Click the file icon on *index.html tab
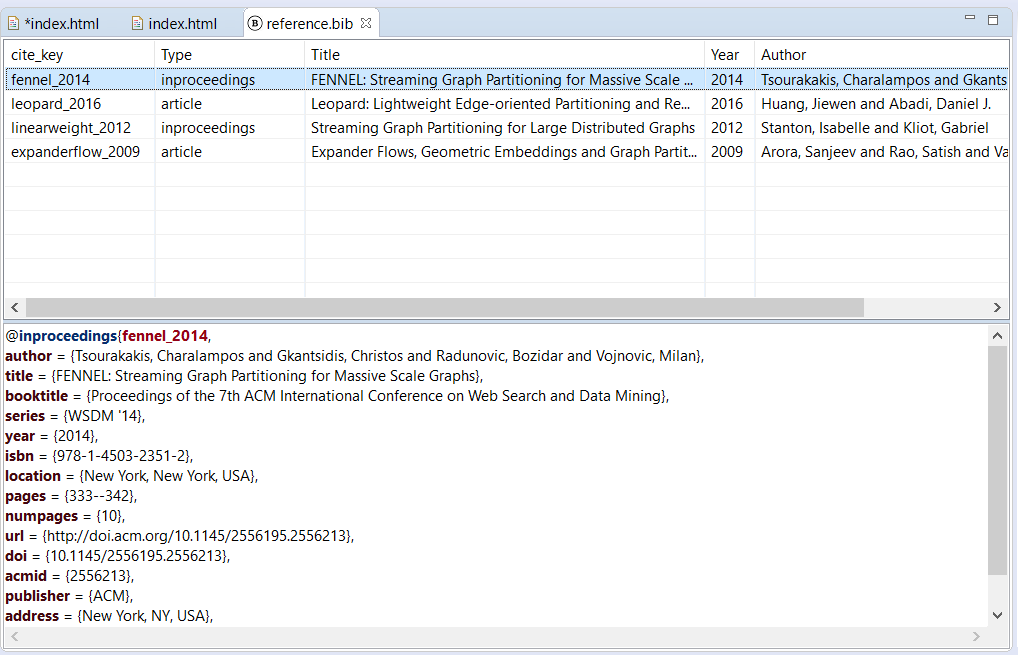This screenshot has width=1018, height=655. [14, 23]
